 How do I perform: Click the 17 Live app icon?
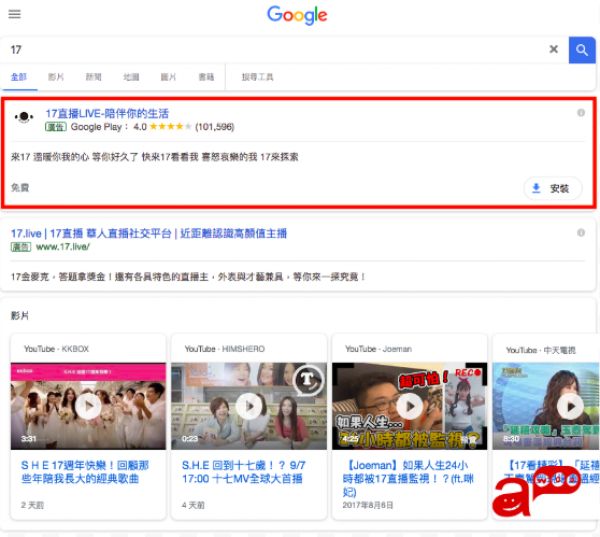click(24, 117)
